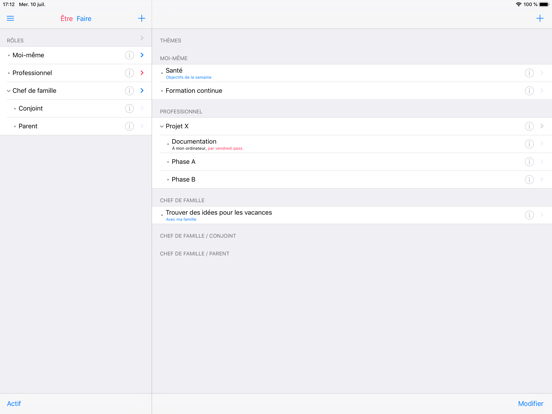Open info for Conjoint role
552x414 pixels.
tap(129, 108)
